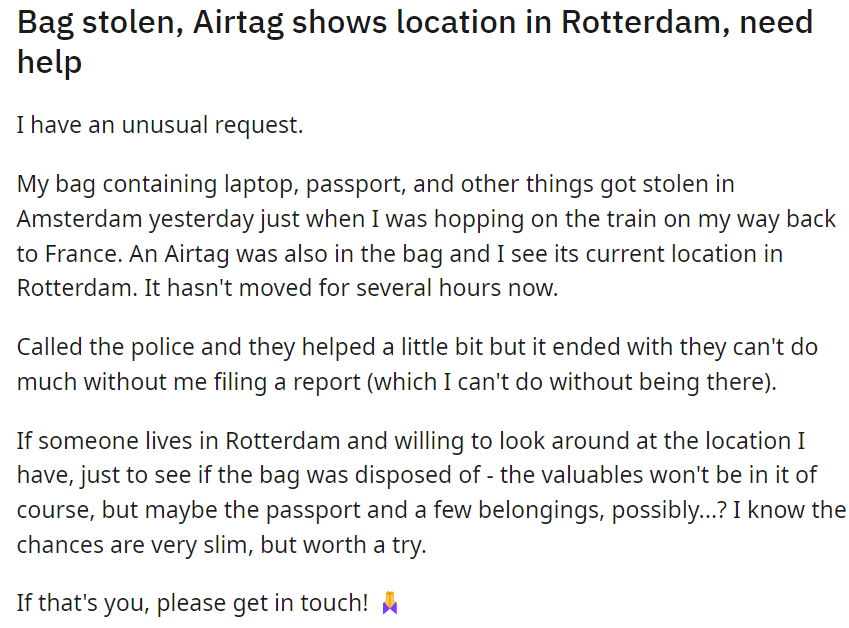Click the "please get in touch!" text
Screen dimensions: 849x628
pos(263,603)
